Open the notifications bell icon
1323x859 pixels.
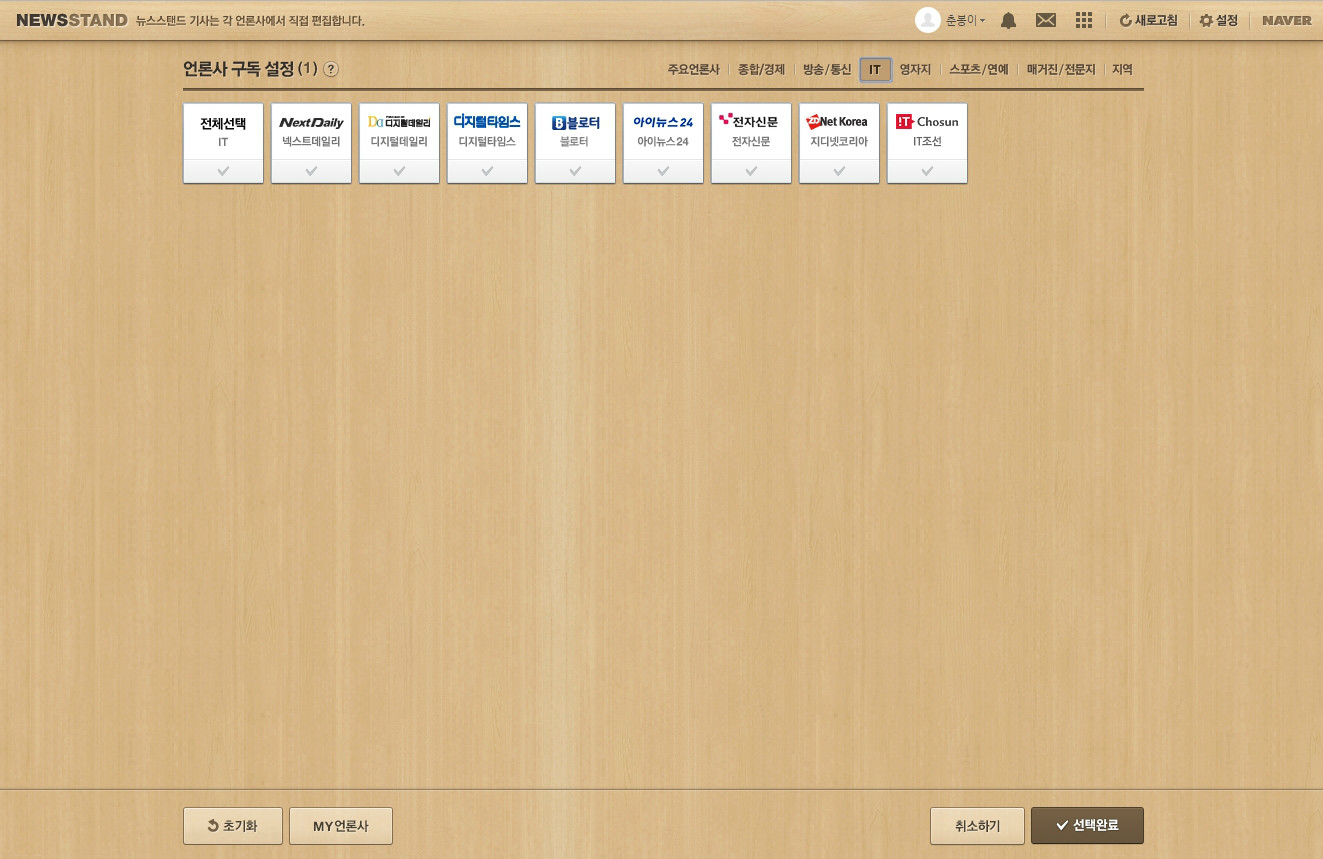coord(1008,20)
